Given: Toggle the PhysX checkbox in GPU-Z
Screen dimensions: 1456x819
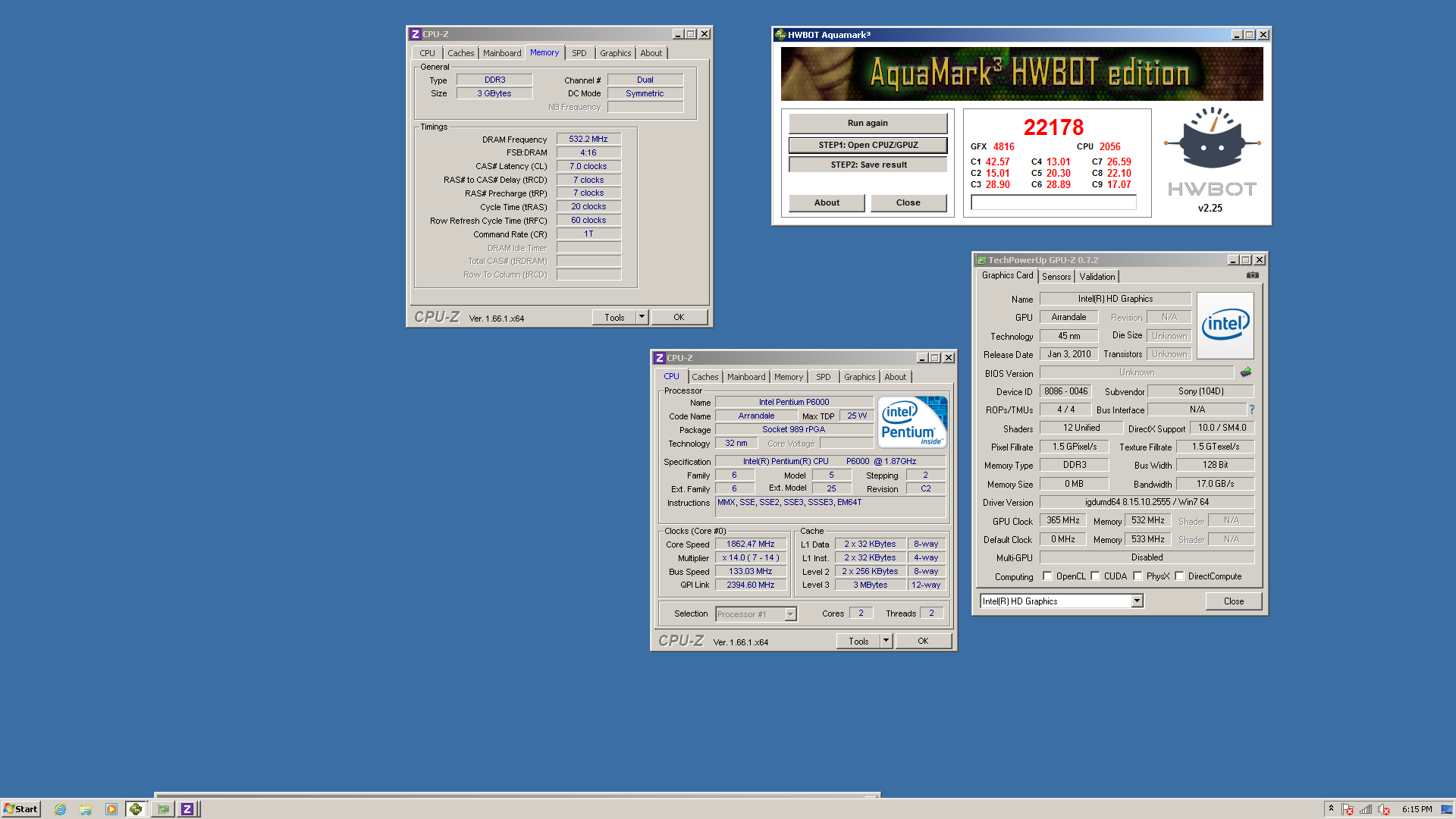Looking at the screenshot, I should tap(1137, 576).
